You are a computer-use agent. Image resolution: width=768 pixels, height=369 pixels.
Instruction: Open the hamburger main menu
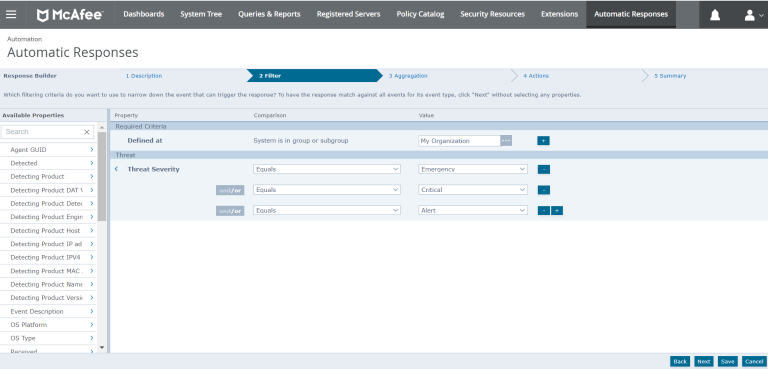coord(11,14)
